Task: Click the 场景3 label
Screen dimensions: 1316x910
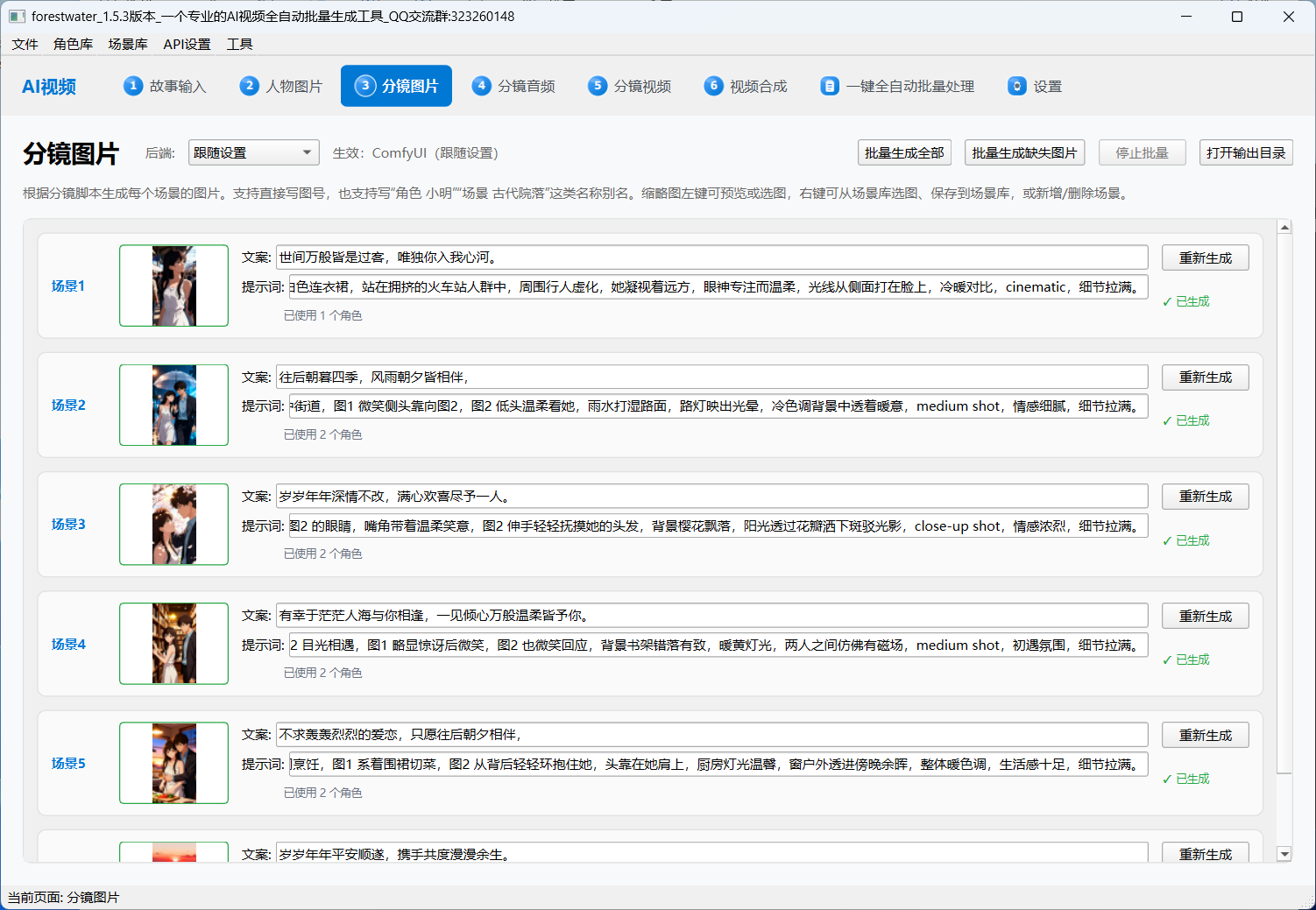Action: (68, 525)
